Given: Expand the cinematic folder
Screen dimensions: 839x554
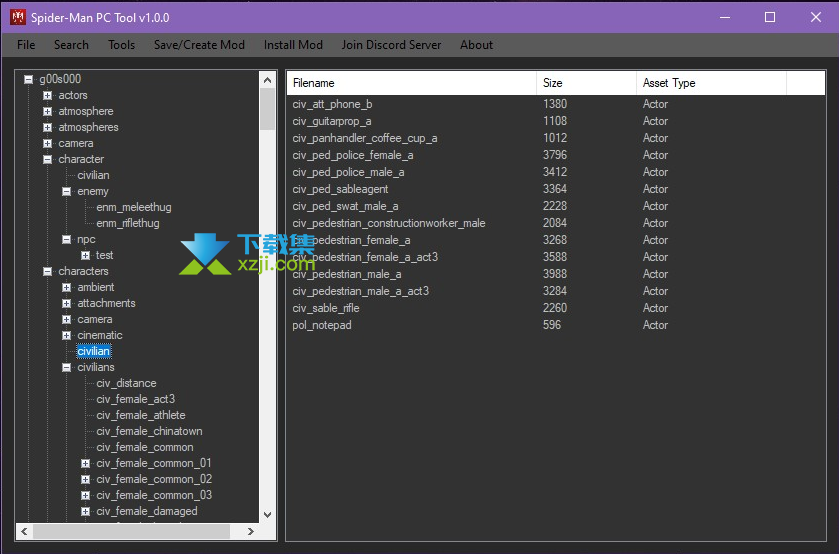Looking at the screenshot, I should pyautogui.click(x=66, y=336).
